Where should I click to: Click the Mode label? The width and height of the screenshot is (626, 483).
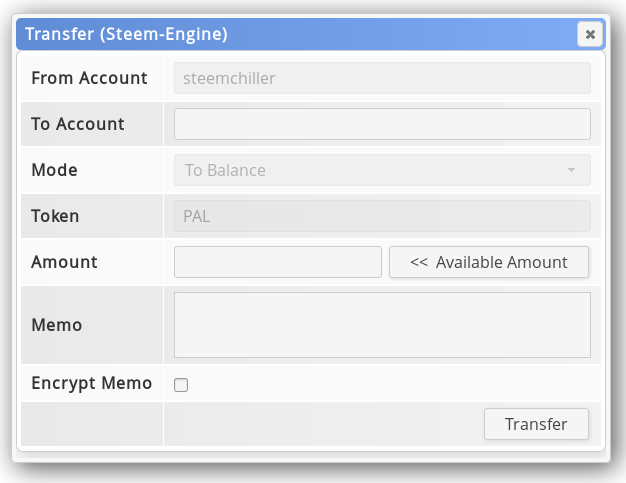(54, 170)
